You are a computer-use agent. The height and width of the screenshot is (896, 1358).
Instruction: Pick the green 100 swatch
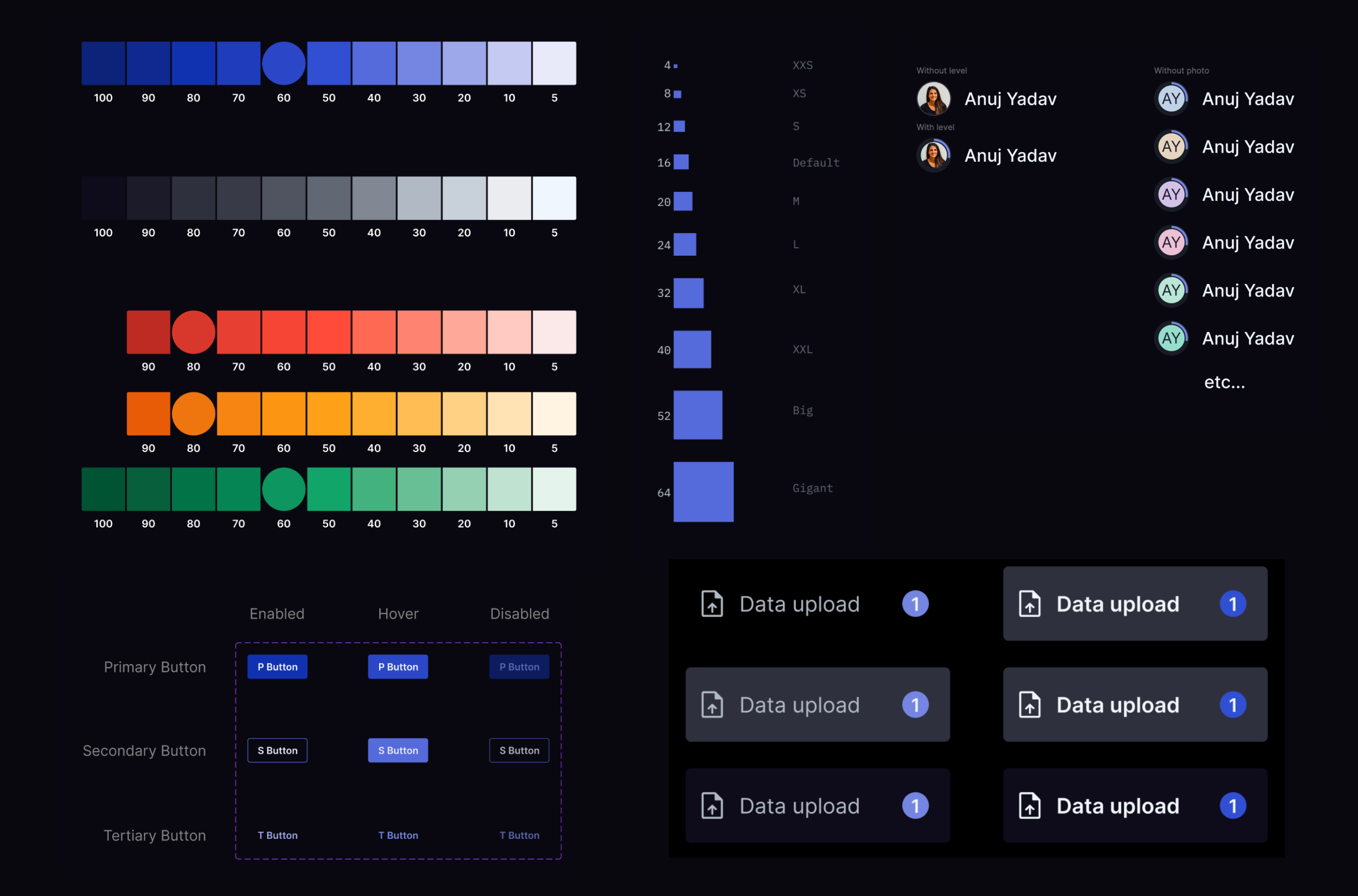pos(104,489)
